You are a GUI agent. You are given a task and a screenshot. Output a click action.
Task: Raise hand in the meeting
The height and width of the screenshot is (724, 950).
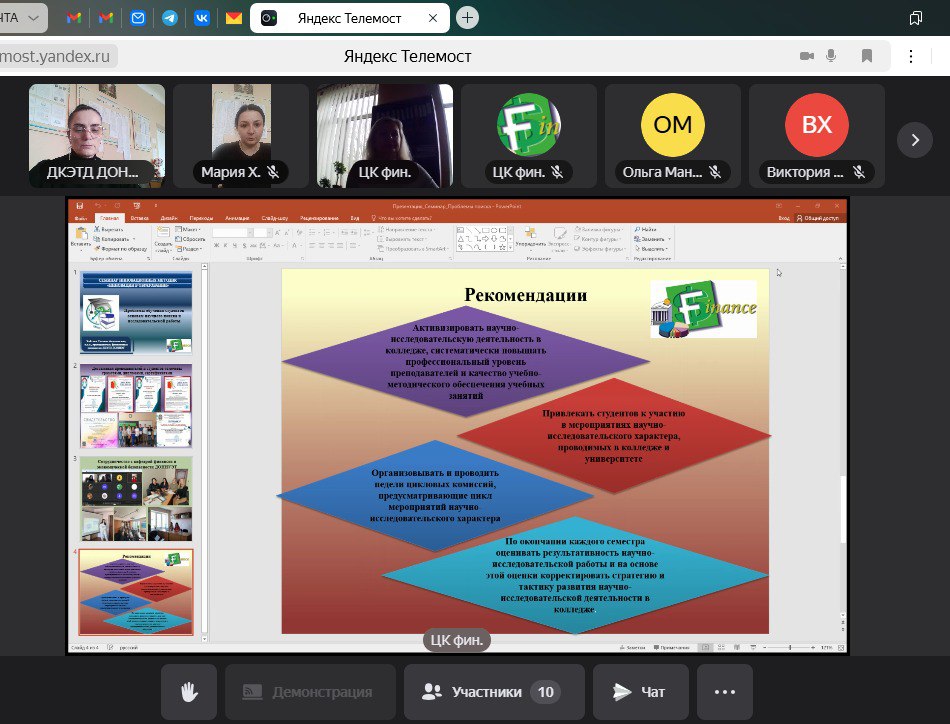point(189,691)
